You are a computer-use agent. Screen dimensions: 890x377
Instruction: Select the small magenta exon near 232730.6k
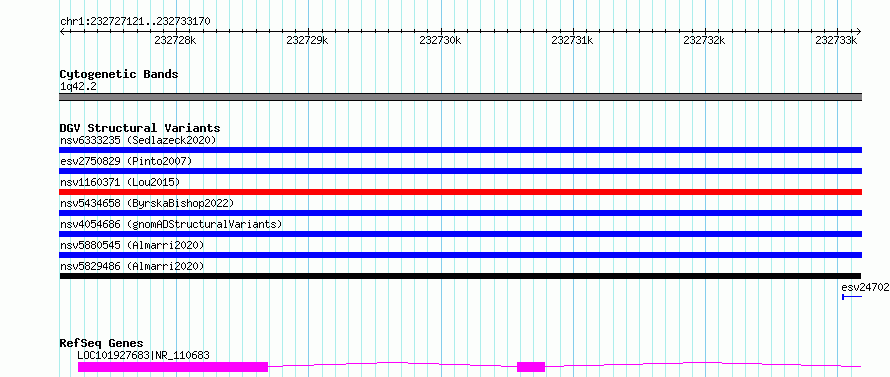coord(531,367)
